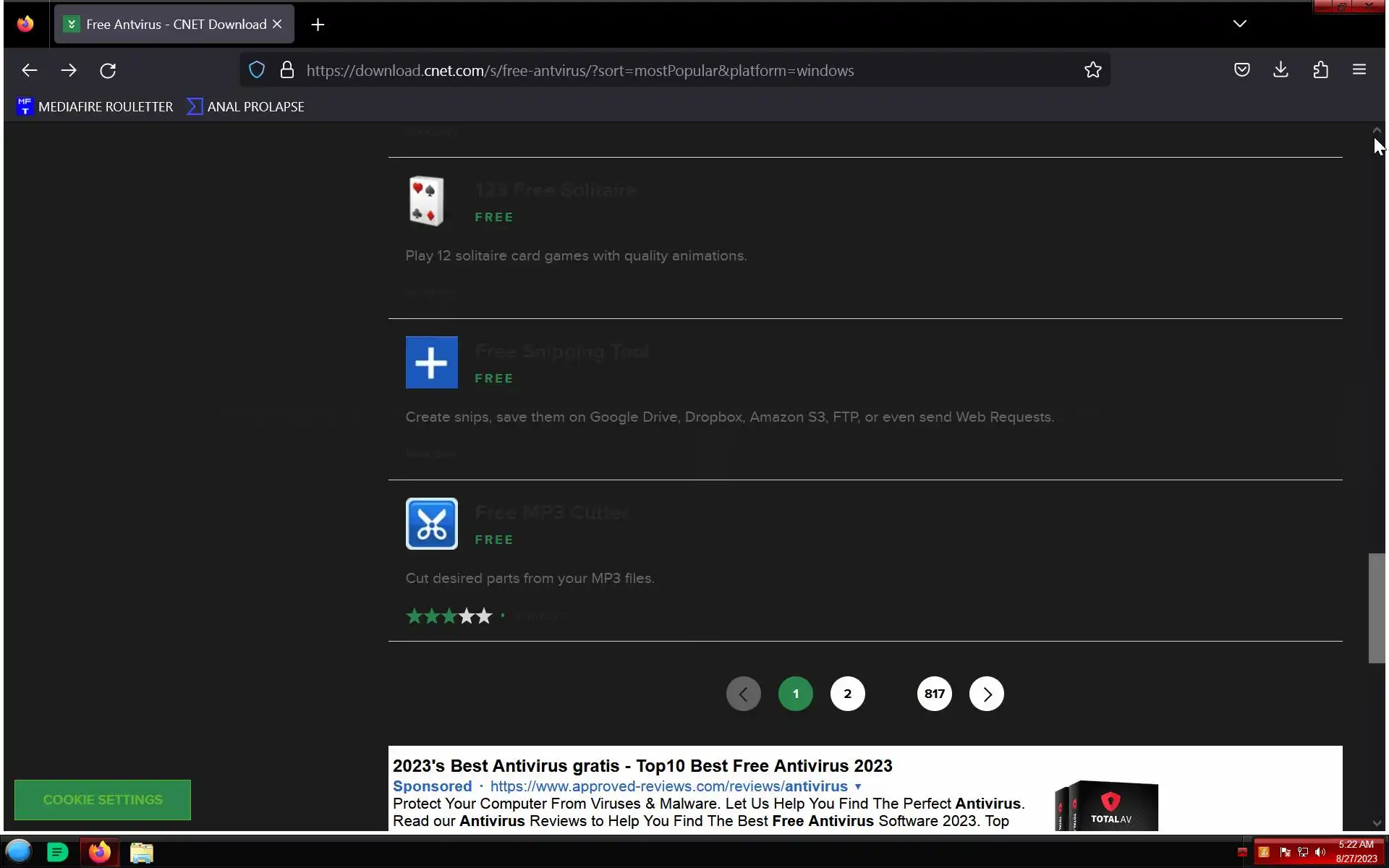Open the Firefox hamburger application menu
The height and width of the screenshot is (868, 1389).
(1359, 70)
